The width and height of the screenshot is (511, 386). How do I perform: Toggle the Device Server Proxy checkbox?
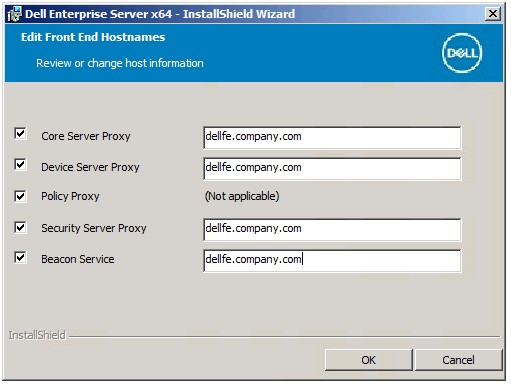[20, 164]
